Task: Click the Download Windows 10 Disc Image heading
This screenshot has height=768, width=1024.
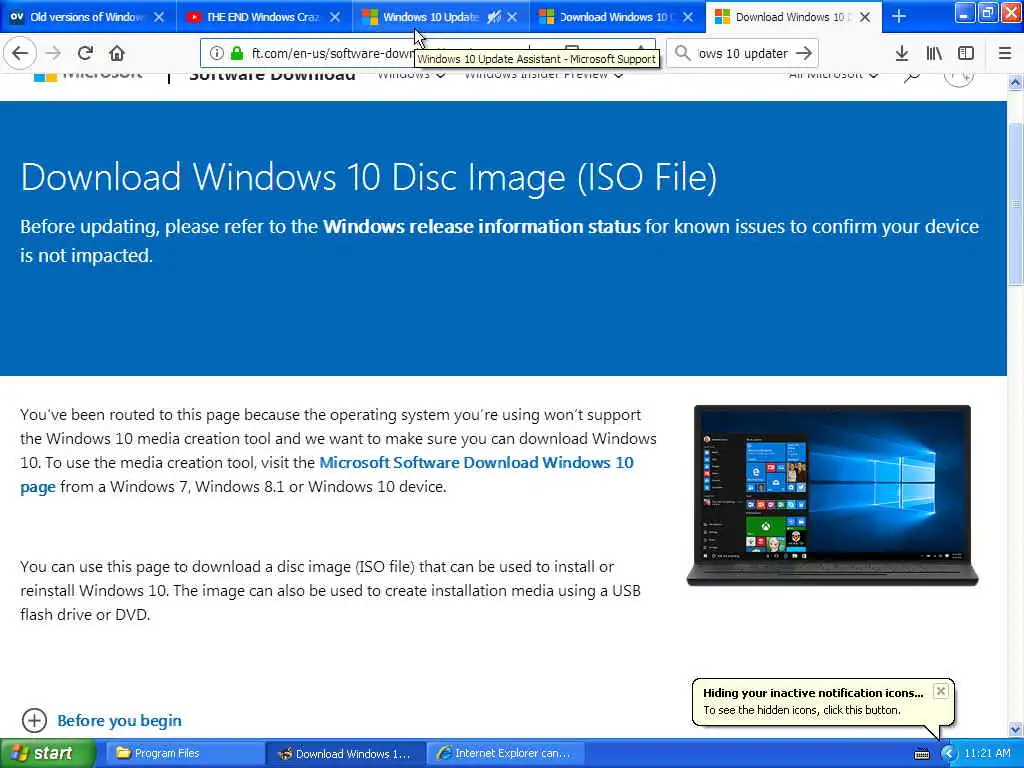Action: 369,177
